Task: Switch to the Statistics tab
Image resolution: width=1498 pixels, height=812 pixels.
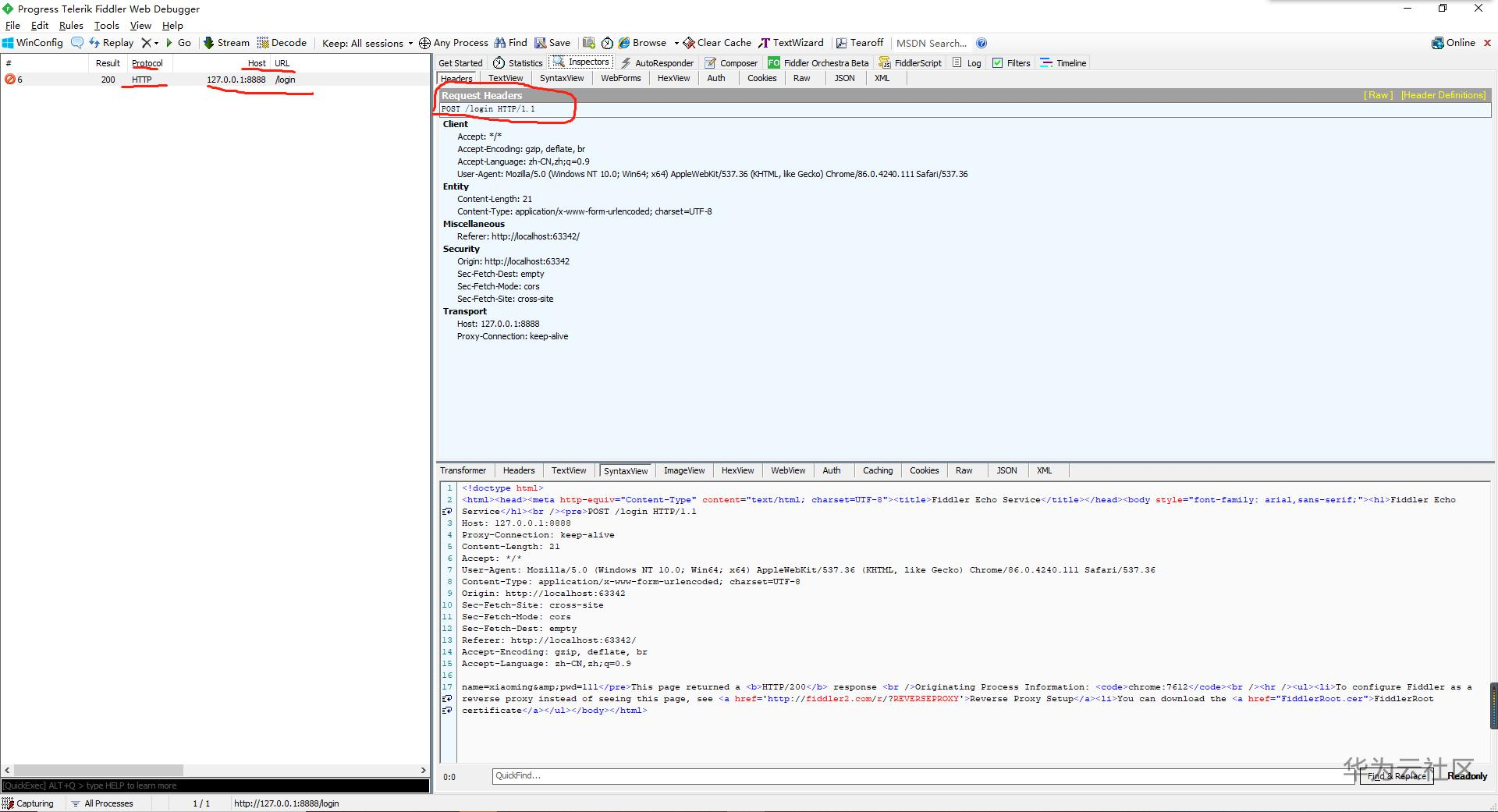Action: click(518, 63)
